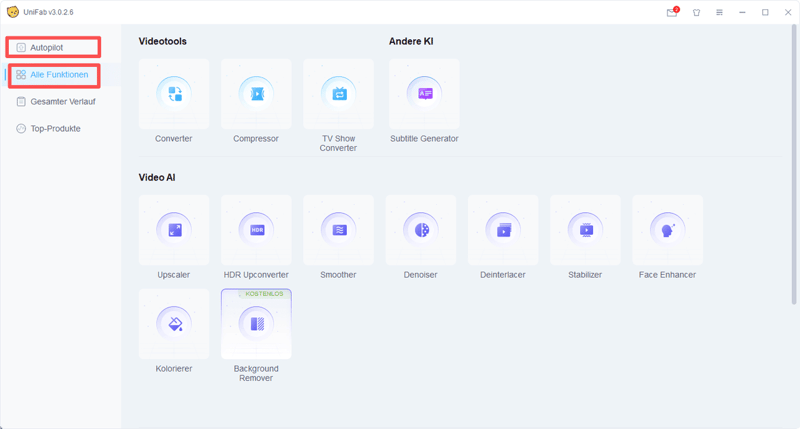This screenshot has width=800, height=429.
Task: Click the KOSTENLOS badge on Background Remover
Action: pyautogui.click(x=264, y=294)
